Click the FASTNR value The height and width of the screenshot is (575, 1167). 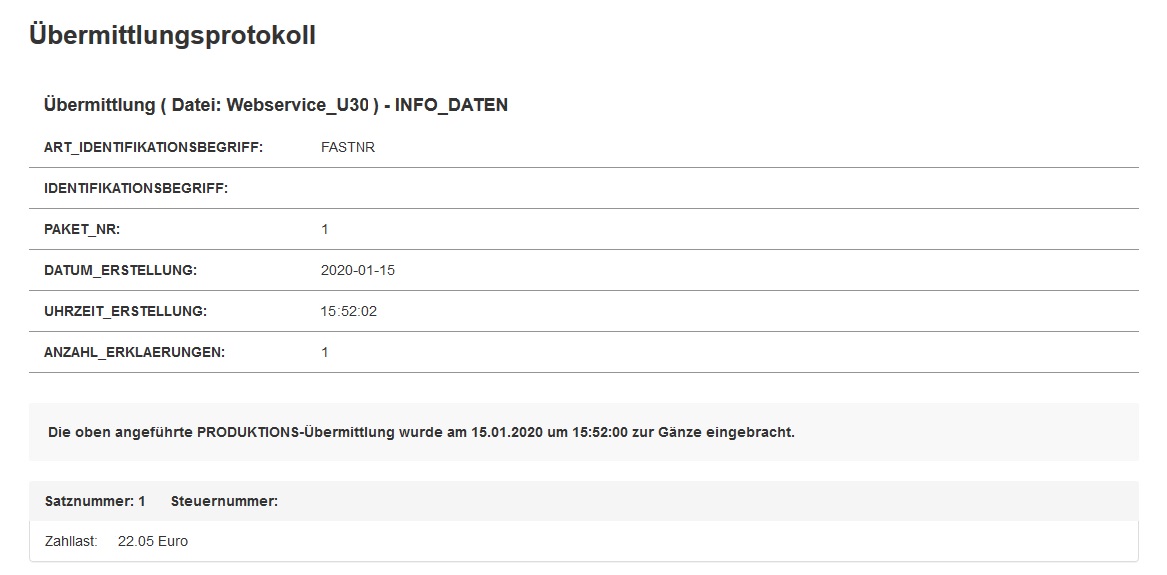point(348,148)
